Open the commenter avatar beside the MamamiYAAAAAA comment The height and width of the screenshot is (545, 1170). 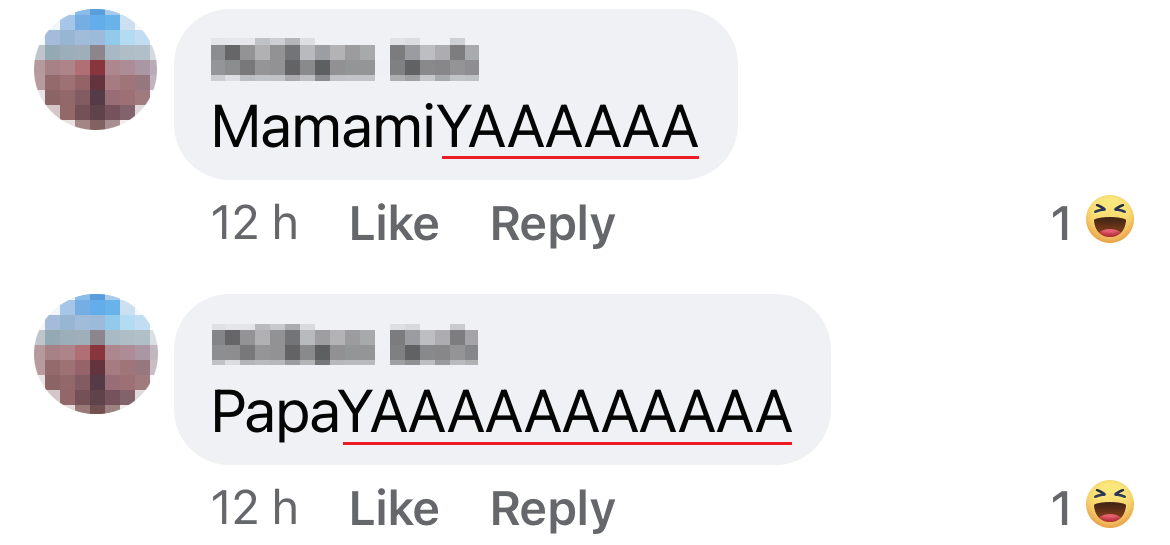pyautogui.click(x=96, y=69)
